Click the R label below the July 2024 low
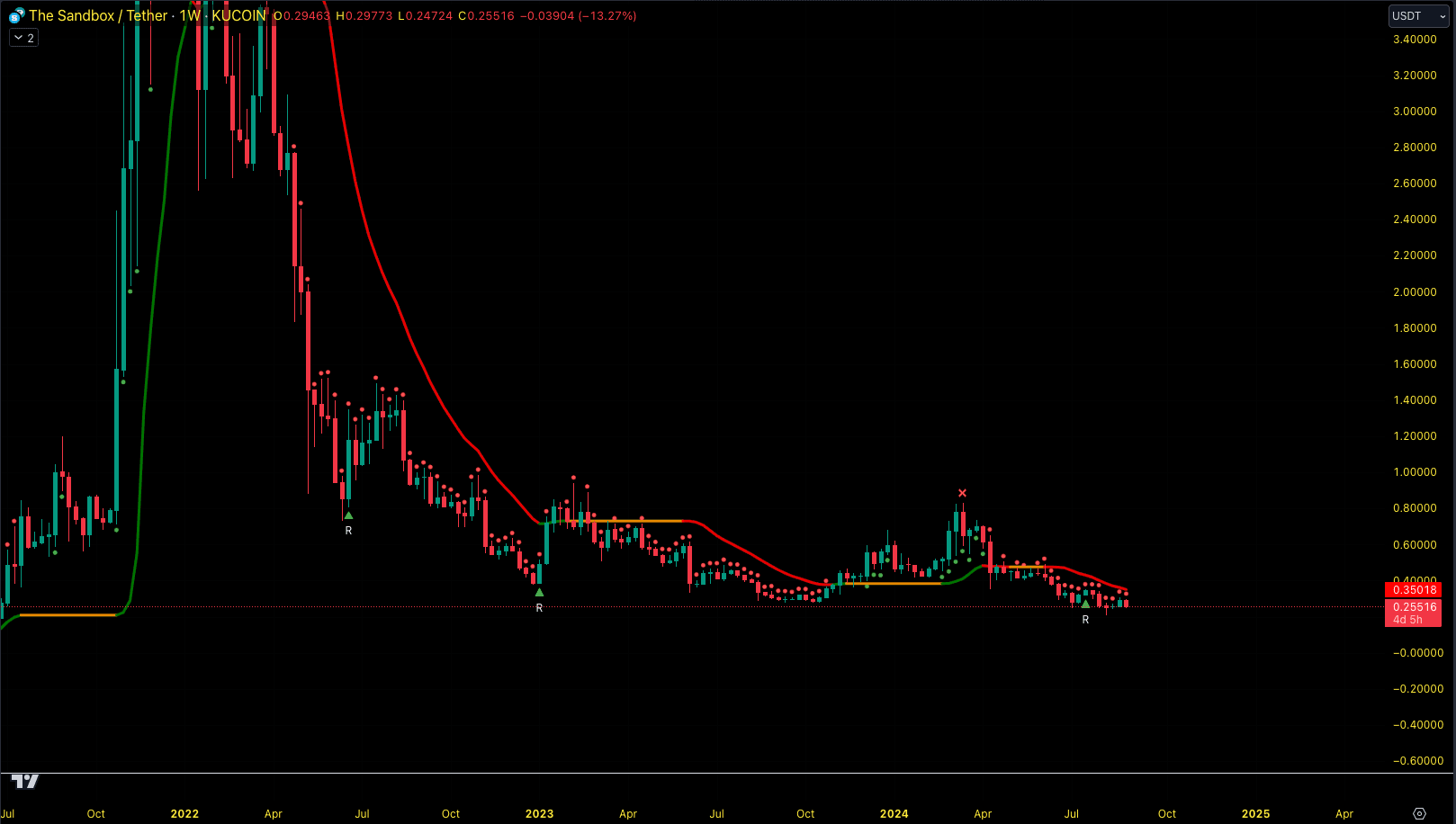Image resolution: width=1456 pixels, height=824 pixels. point(1085,620)
